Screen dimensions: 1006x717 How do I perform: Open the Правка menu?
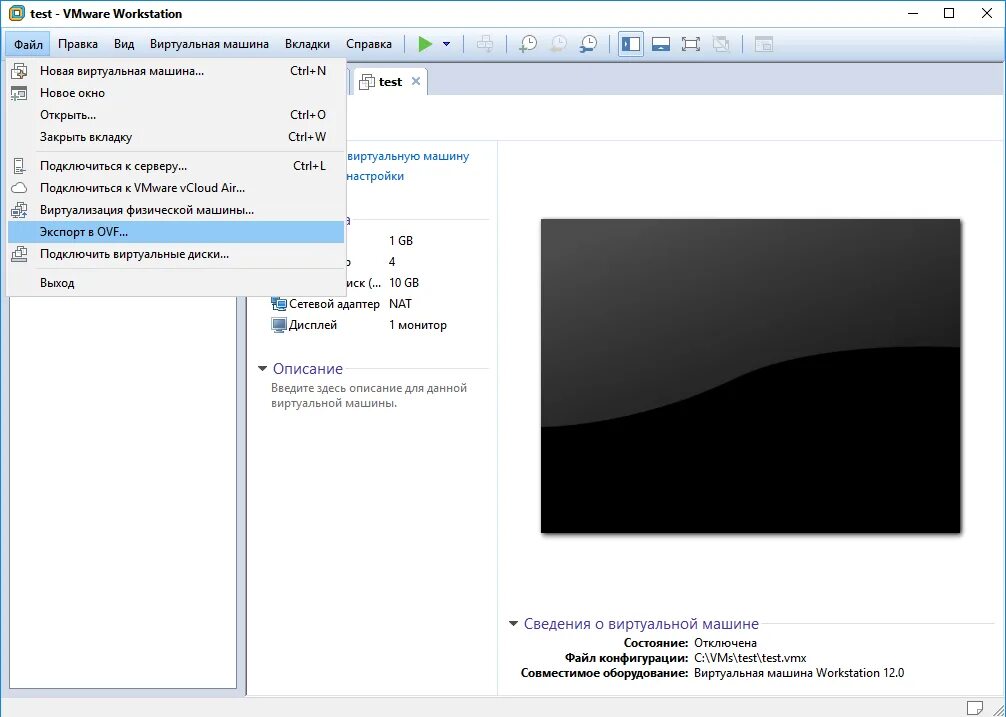tap(78, 44)
